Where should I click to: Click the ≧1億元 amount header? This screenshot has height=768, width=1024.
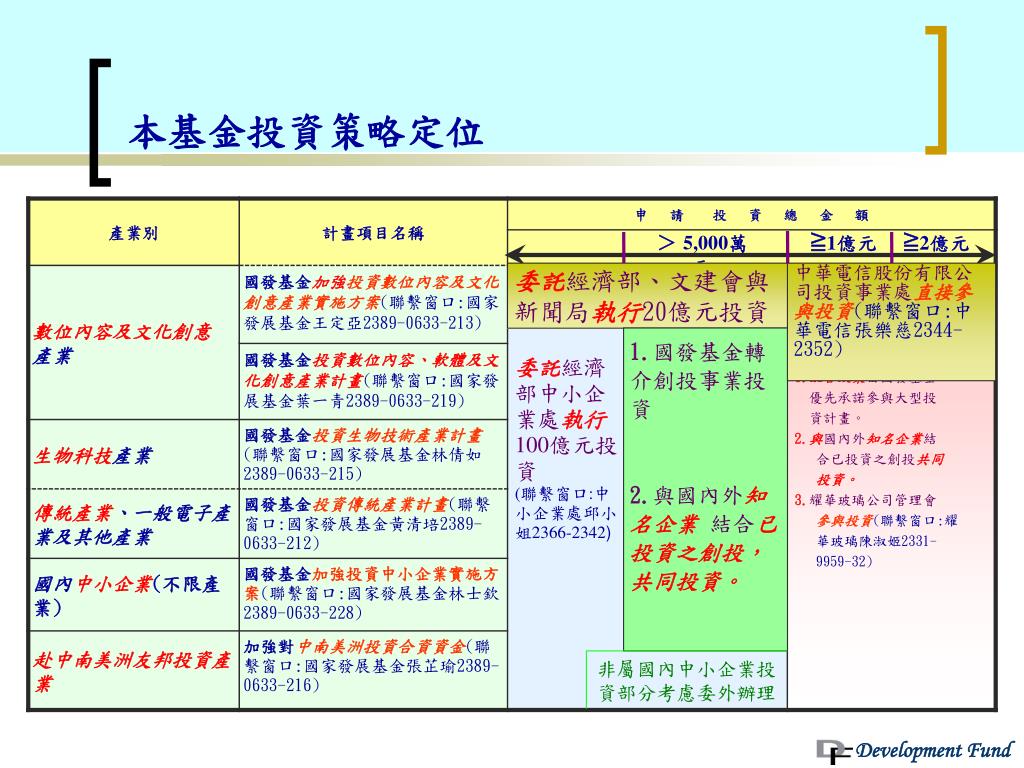pyautogui.click(x=842, y=244)
